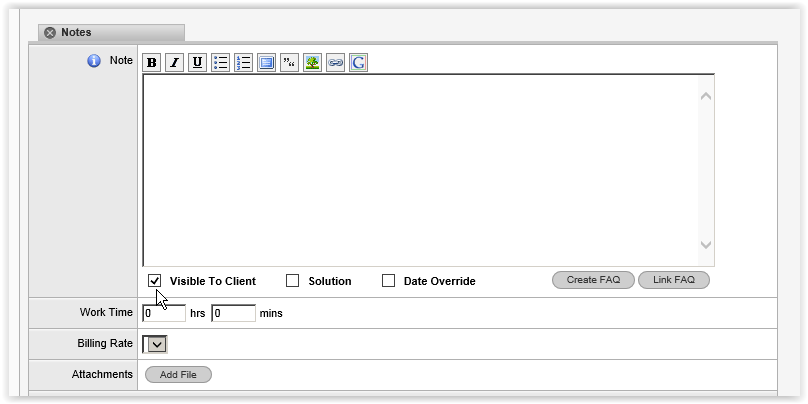Focus the Work Time hours field
The height and width of the screenshot is (404, 808).
point(164,313)
